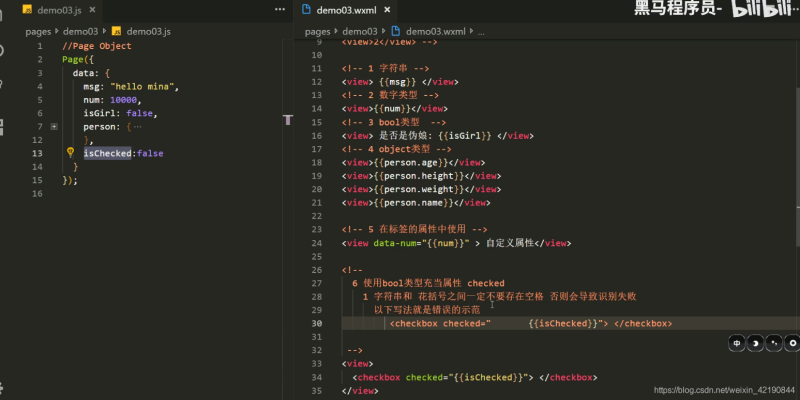This screenshot has height=400, width=800.
Task: Open IME toolbar settings circle icon
Action: pos(792,343)
